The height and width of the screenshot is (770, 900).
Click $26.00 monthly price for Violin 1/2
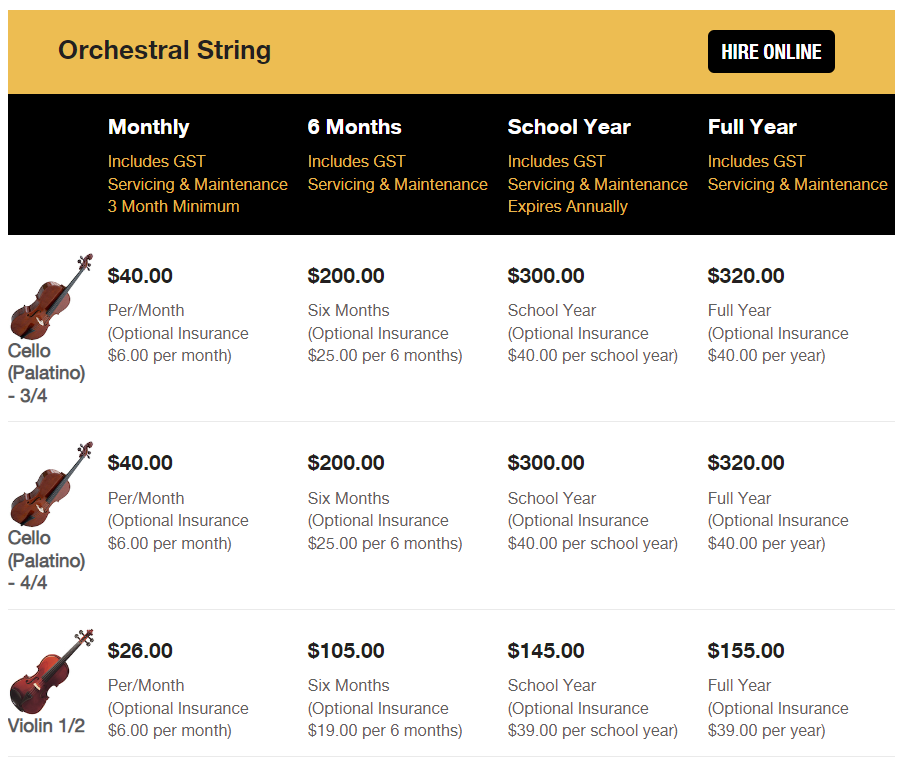(x=140, y=651)
